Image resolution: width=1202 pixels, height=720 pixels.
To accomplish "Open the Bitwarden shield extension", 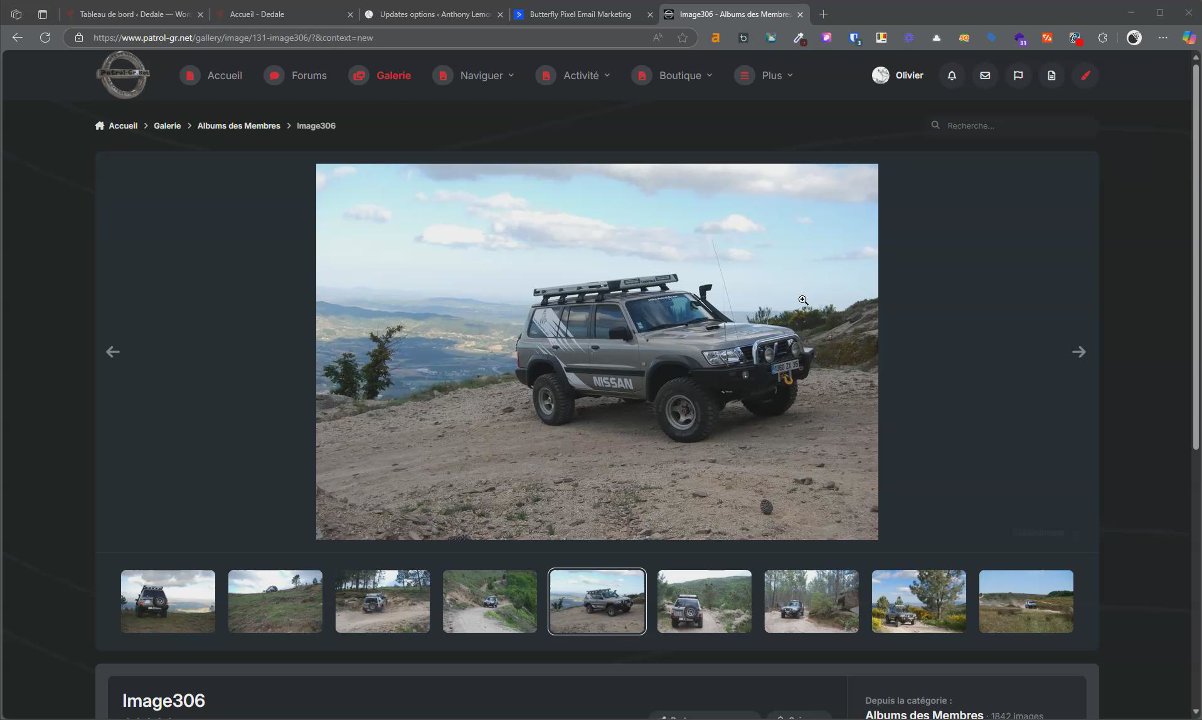I will pyautogui.click(x=854, y=37).
